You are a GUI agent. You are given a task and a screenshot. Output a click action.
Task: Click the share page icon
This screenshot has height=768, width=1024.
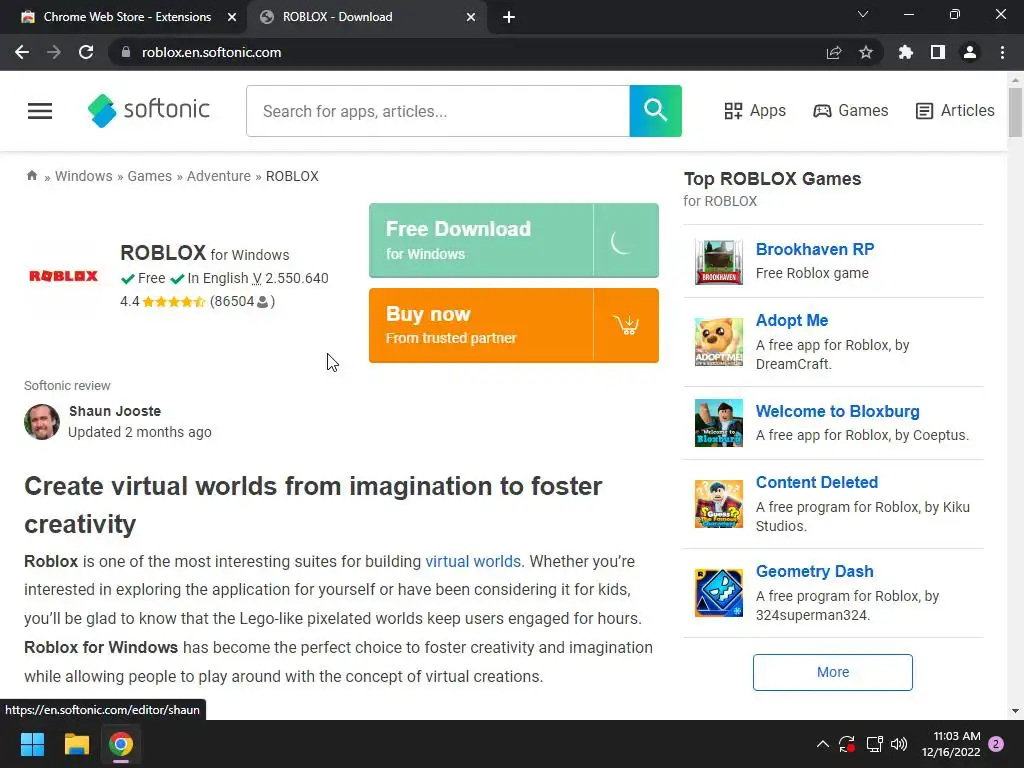click(x=834, y=52)
